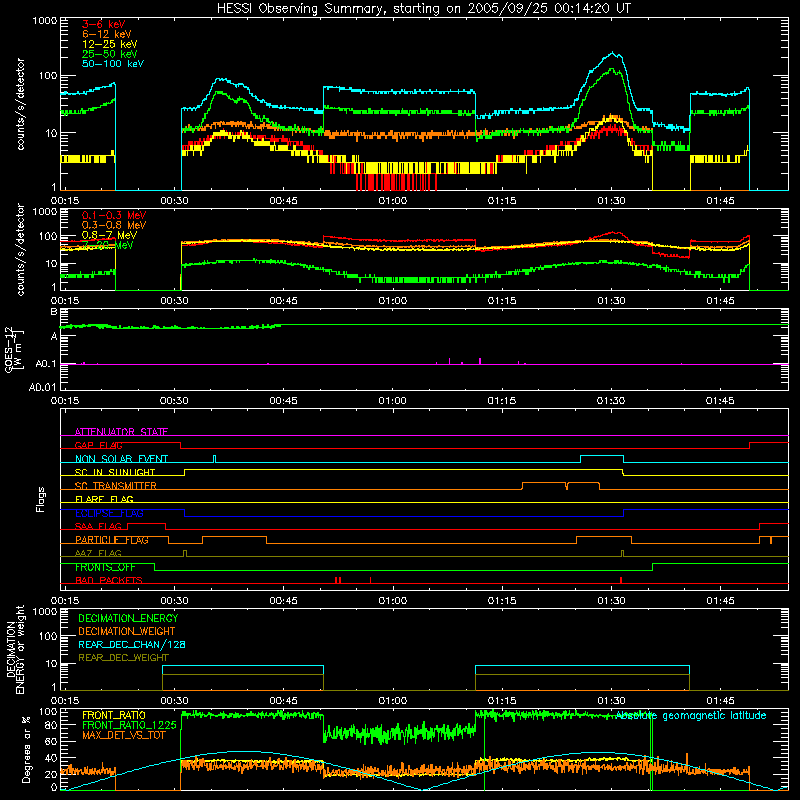Click the A0.01 tick label on GOES axis

point(43,387)
